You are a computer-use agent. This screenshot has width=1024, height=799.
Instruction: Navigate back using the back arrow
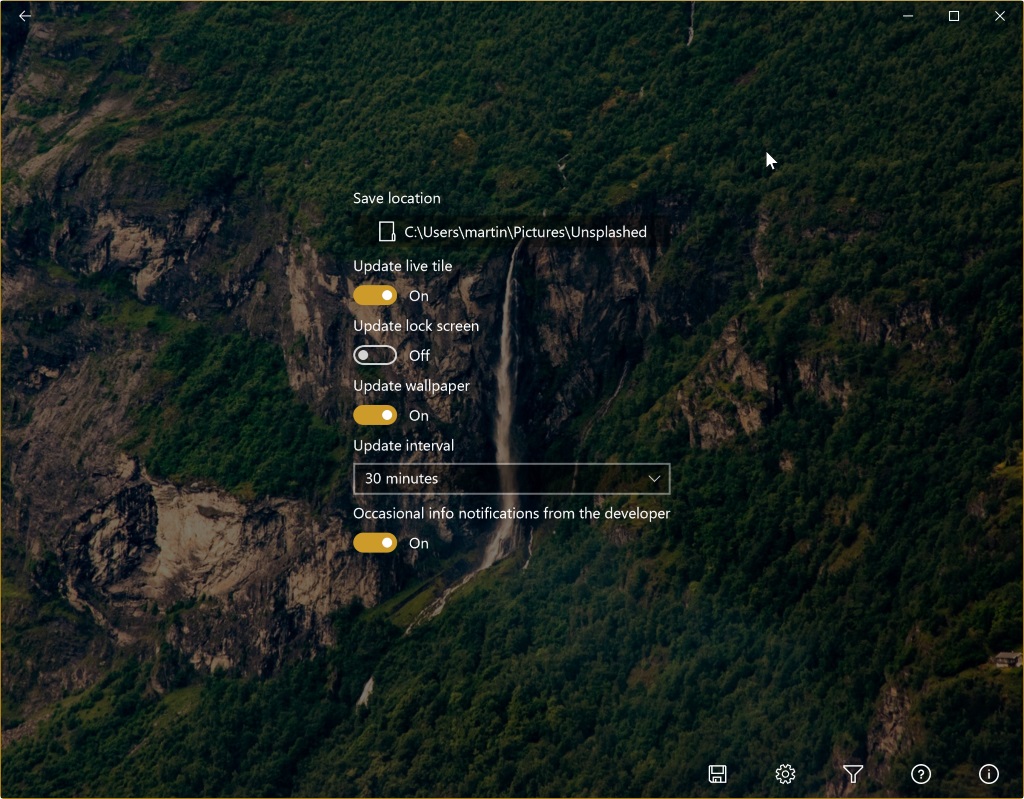[x=24, y=15]
